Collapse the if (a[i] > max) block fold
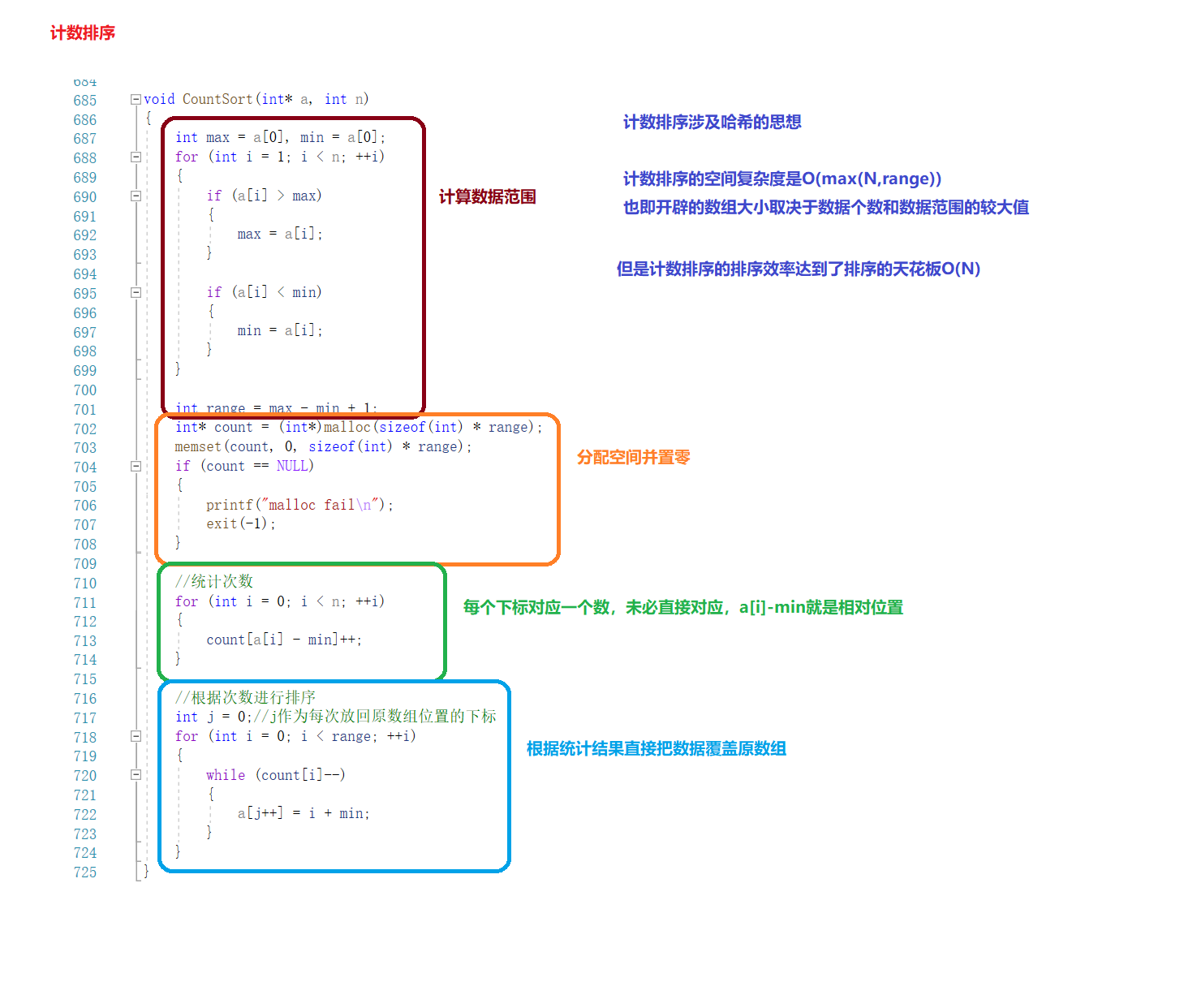The width and height of the screenshot is (1197, 1008). pyautogui.click(x=136, y=196)
